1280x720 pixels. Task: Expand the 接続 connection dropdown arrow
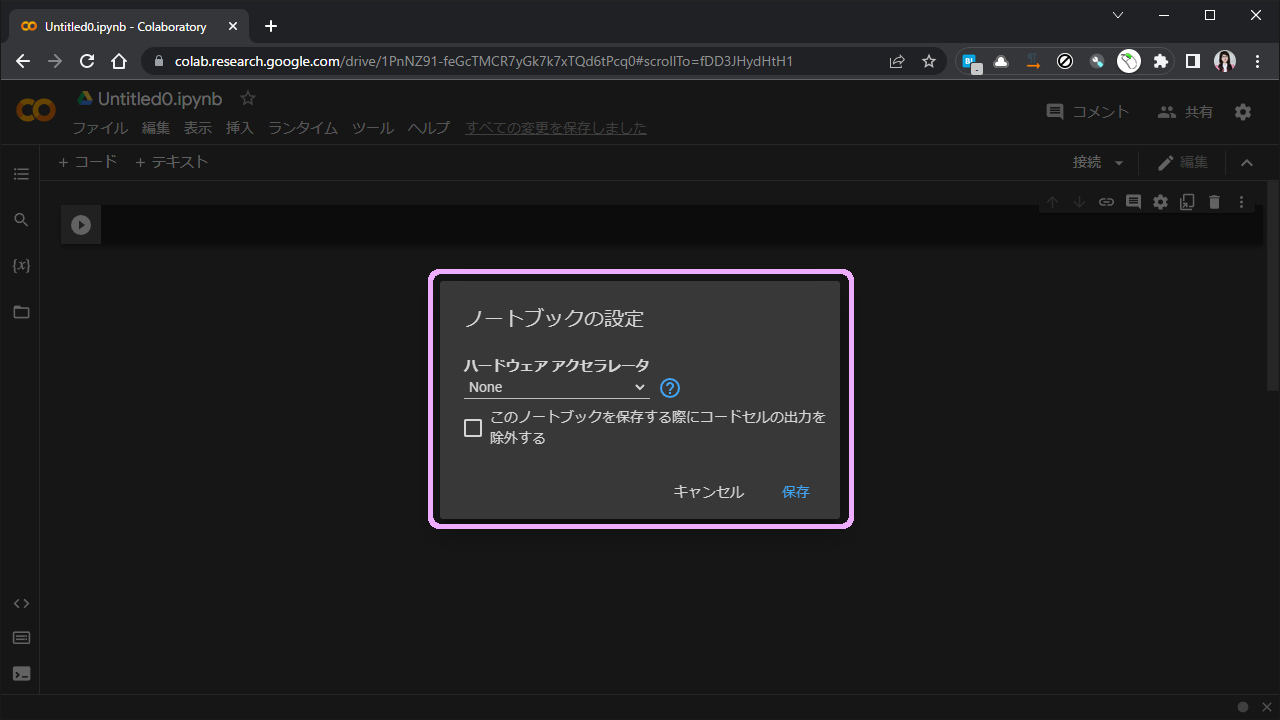pyautogui.click(x=1119, y=163)
